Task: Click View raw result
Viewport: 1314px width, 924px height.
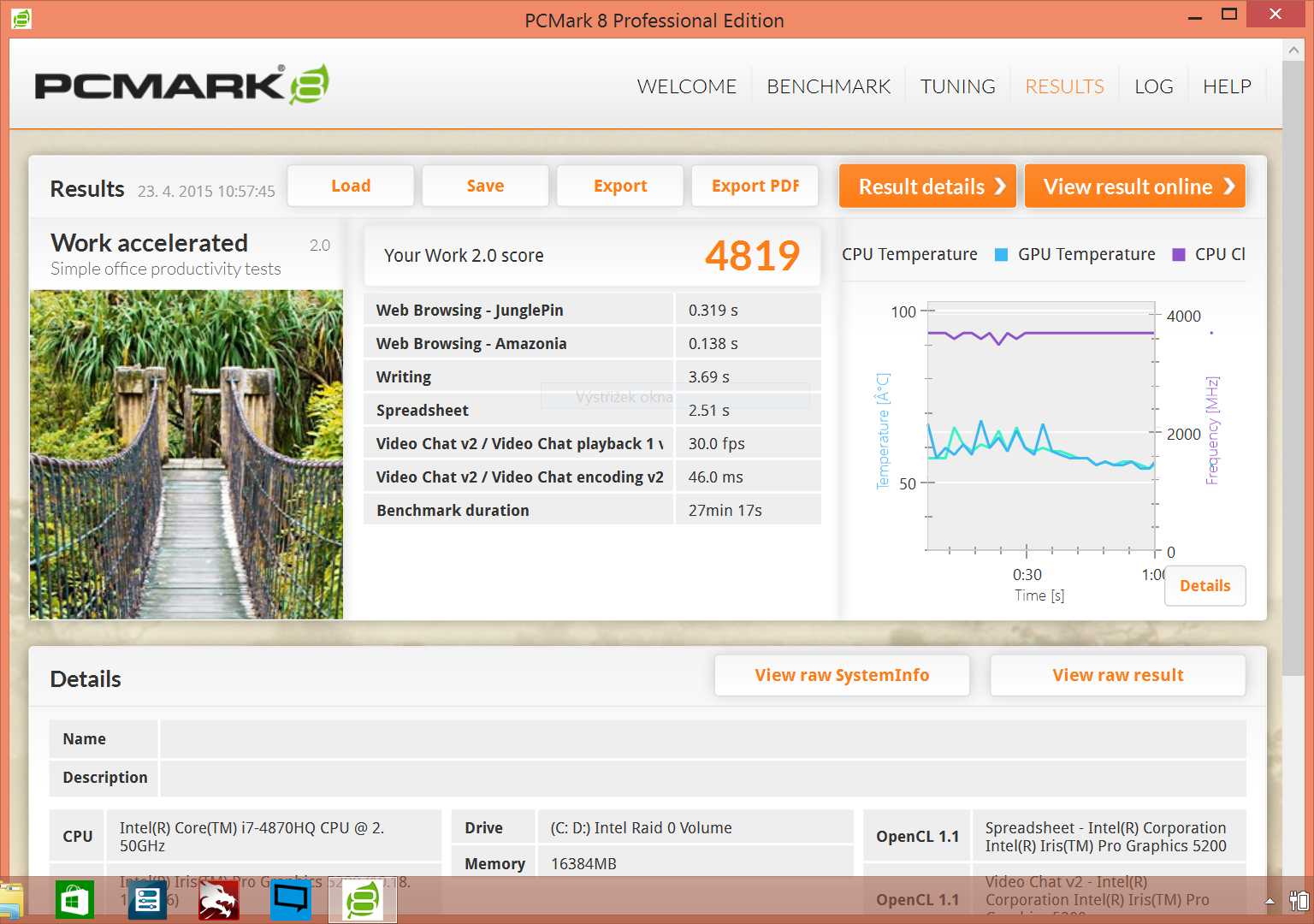Action: pyautogui.click(x=1117, y=675)
